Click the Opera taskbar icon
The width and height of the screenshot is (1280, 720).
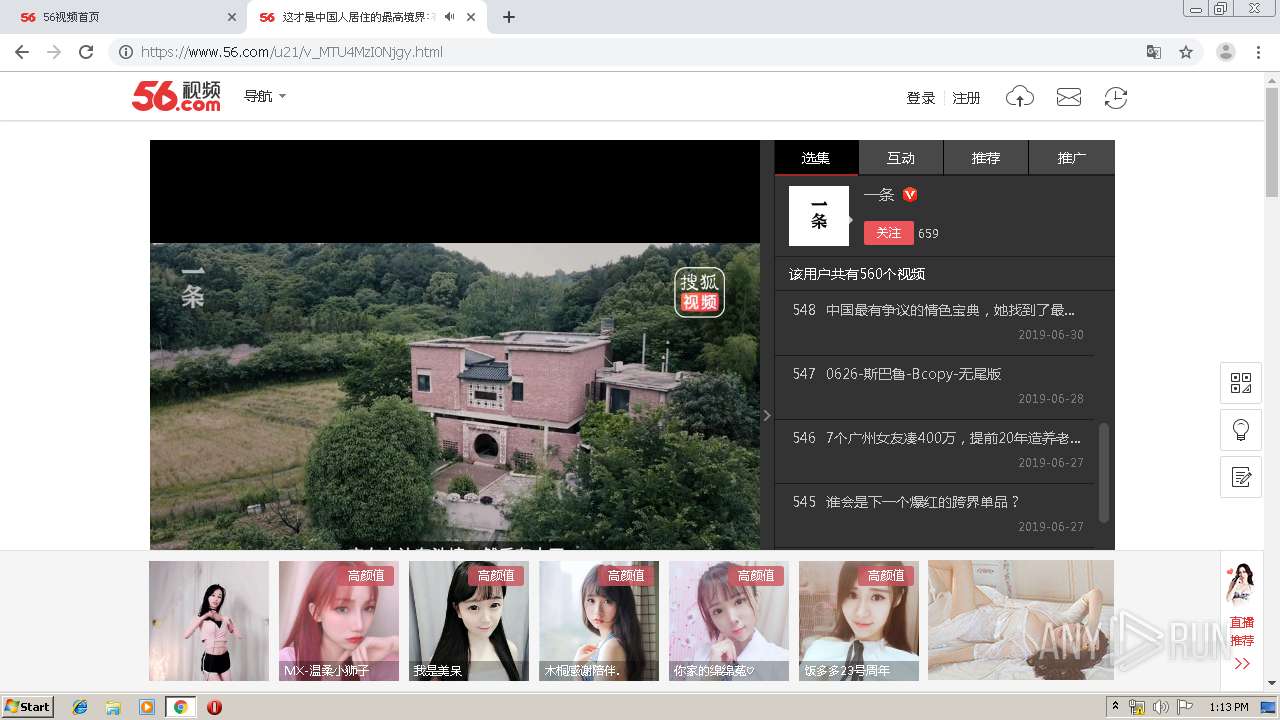[214, 707]
